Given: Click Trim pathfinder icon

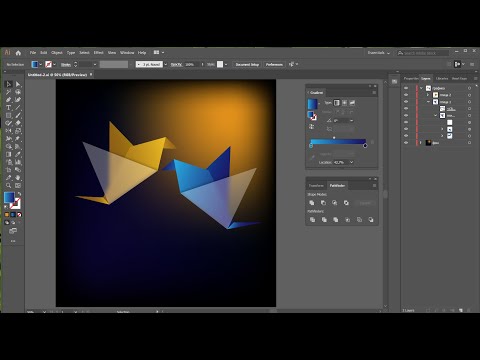Looking at the screenshot, I should [324, 220].
